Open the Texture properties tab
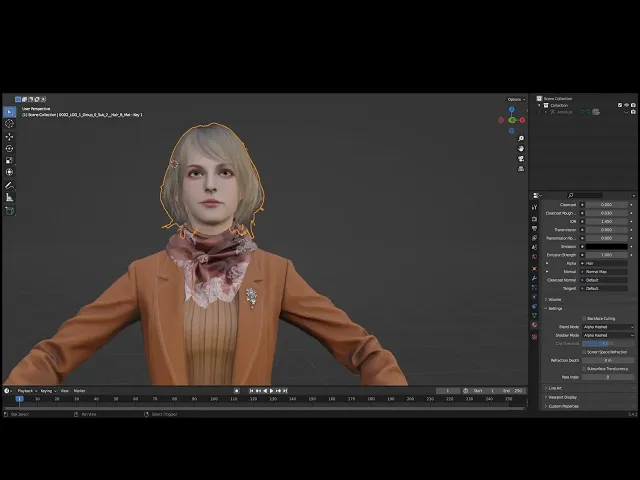 534,337
